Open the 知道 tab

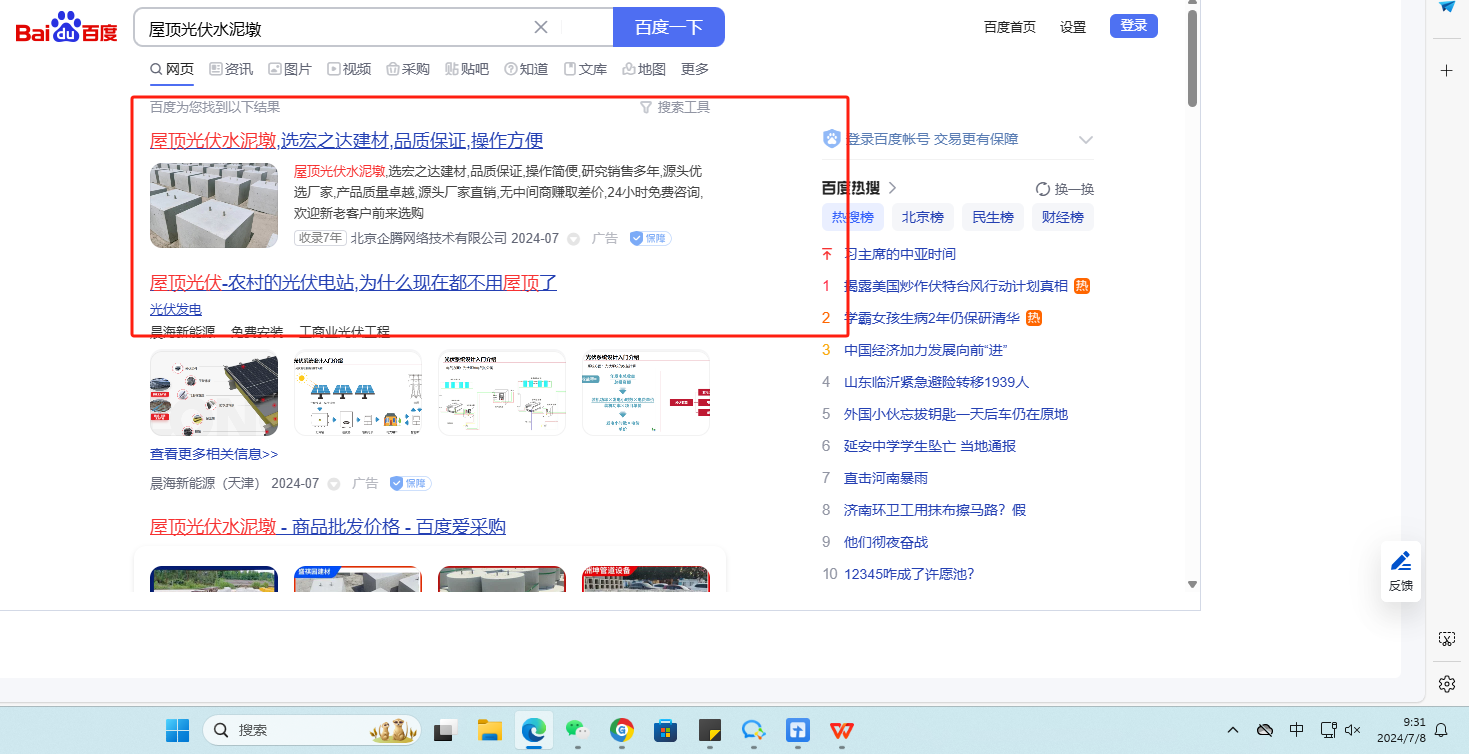(x=526, y=69)
